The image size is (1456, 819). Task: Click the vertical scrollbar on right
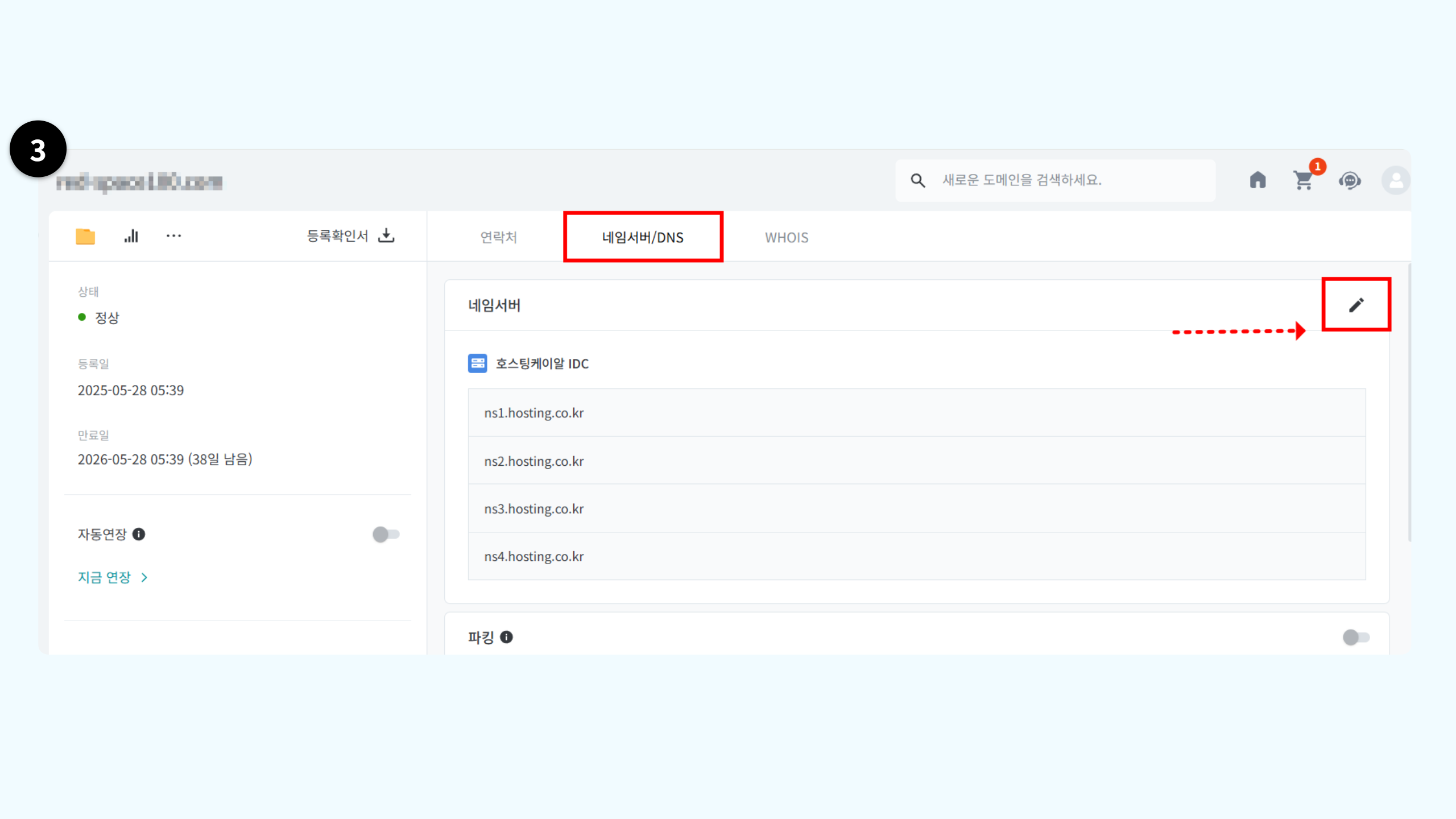(x=1409, y=402)
